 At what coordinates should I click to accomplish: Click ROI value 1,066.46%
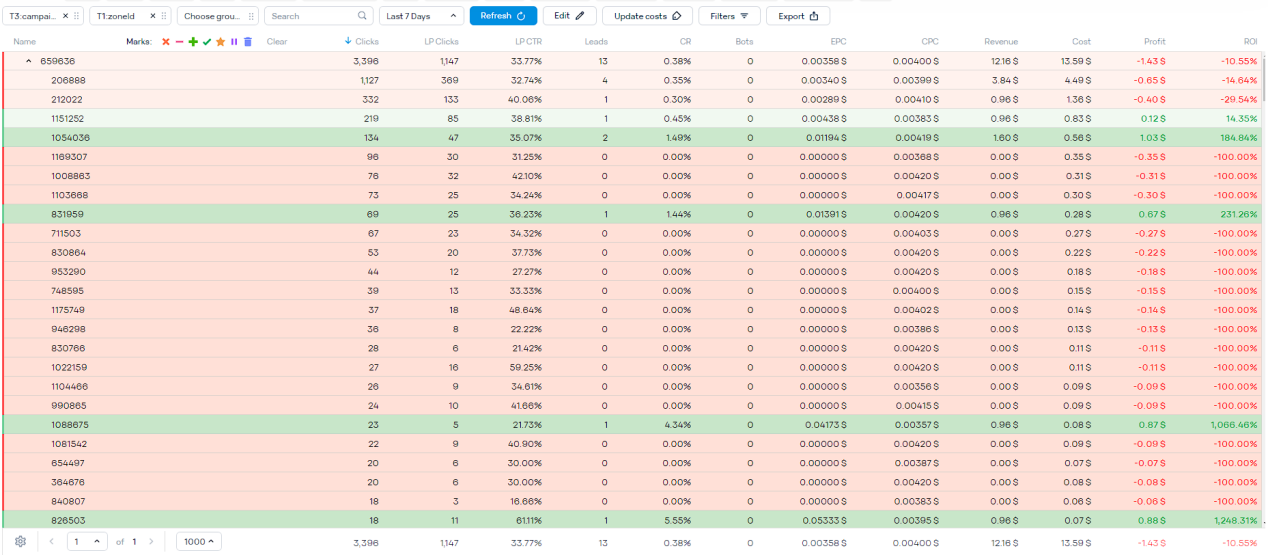click(x=1232, y=425)
